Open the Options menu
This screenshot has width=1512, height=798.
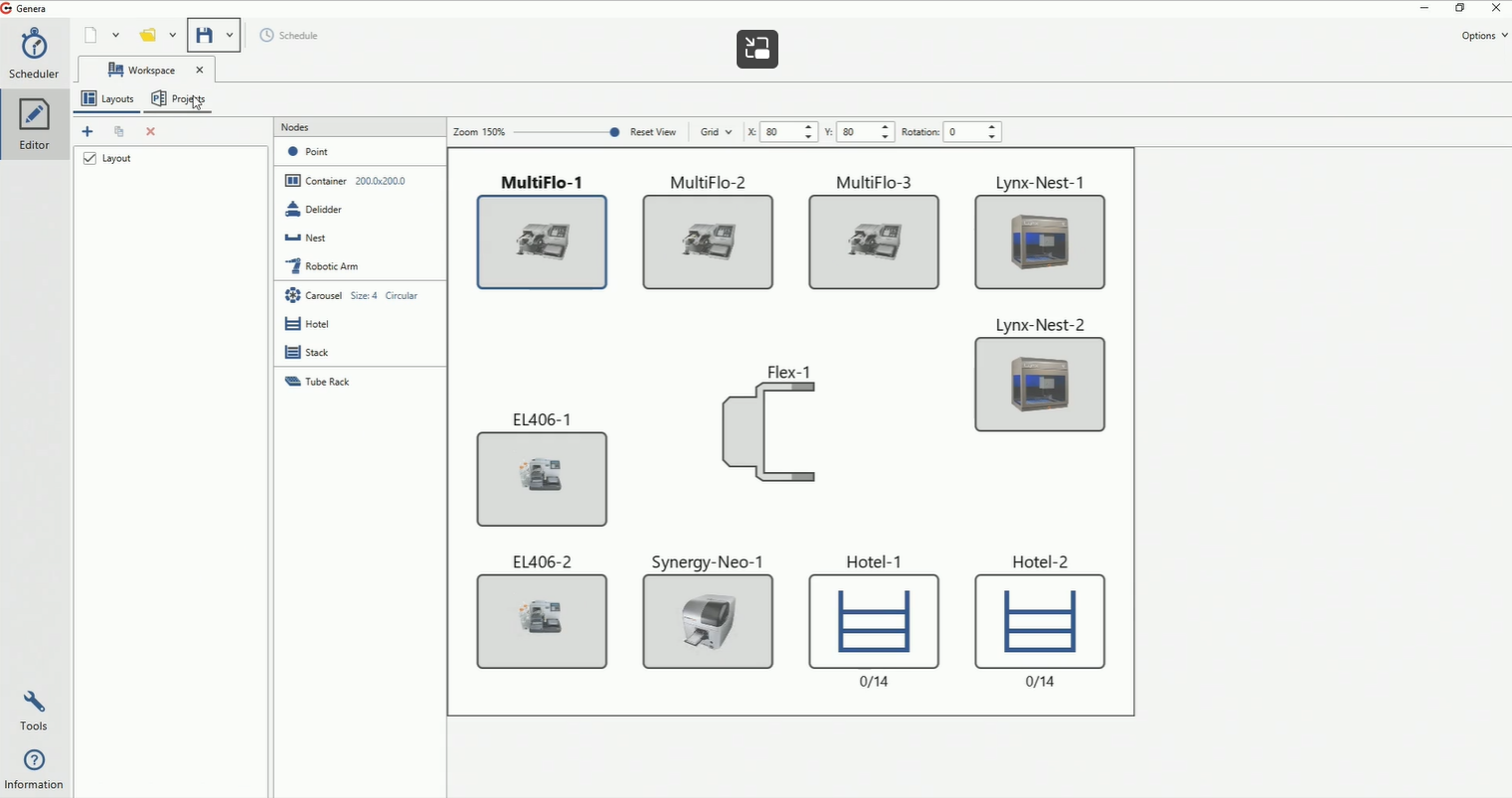tap(1482, 35)
